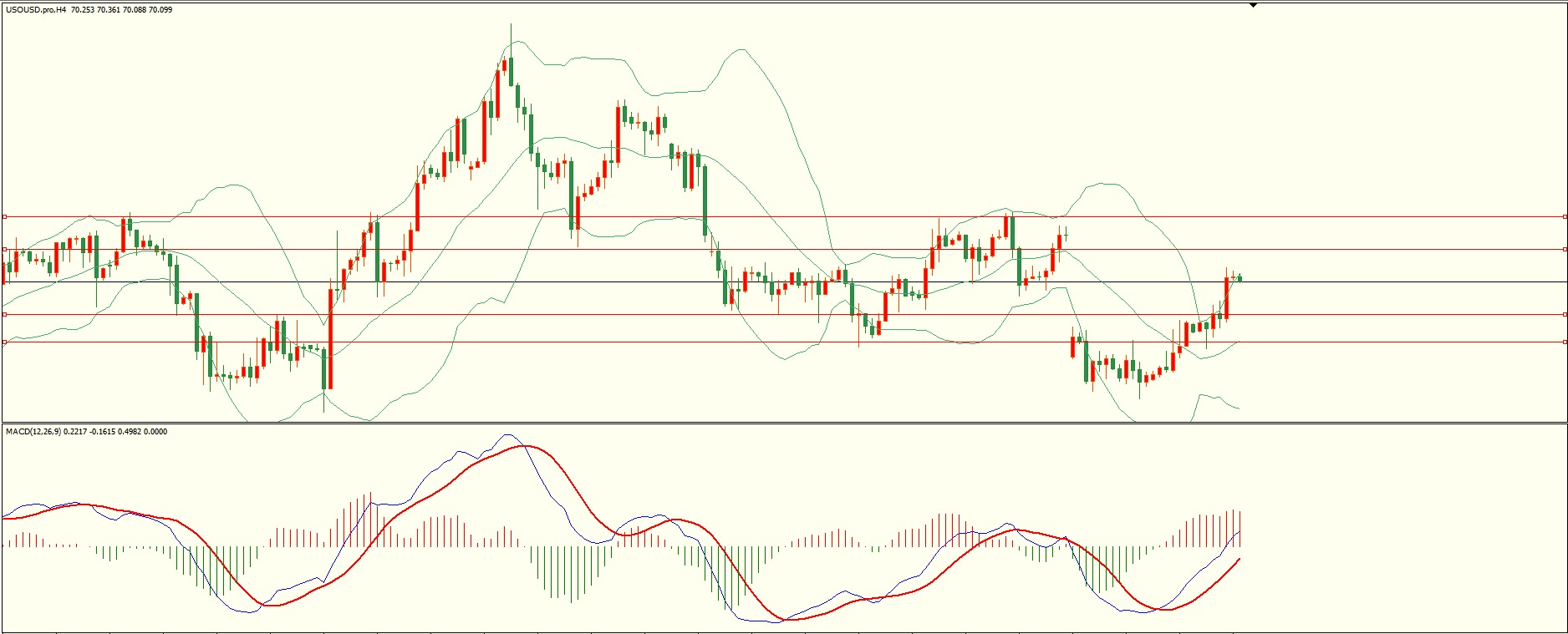Click left handle of third red horizontal line

[x=4, y=314]
